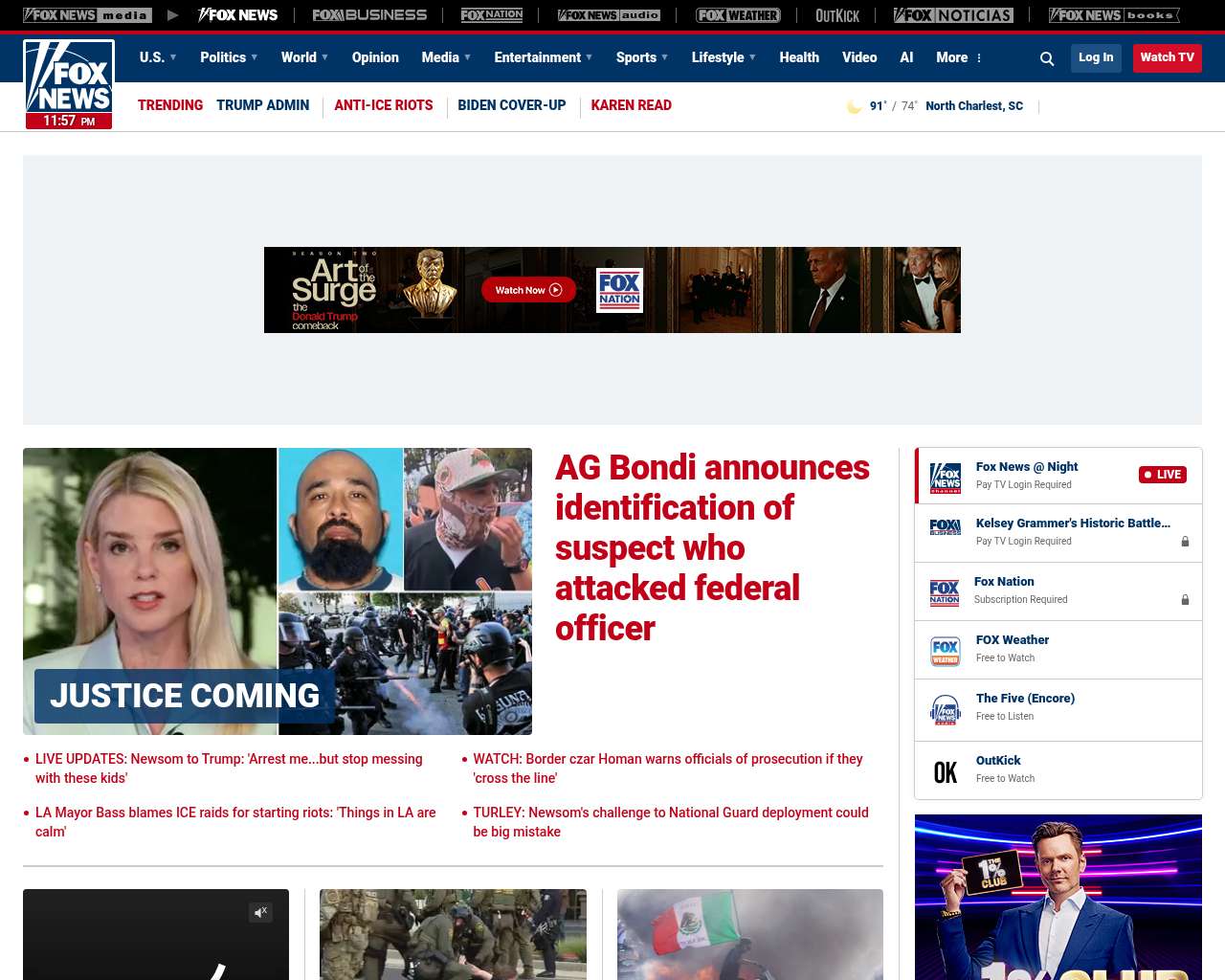Viewport: 1225px width, 980px height.
Task: Click the Log In button
Action: (1096, 57)
